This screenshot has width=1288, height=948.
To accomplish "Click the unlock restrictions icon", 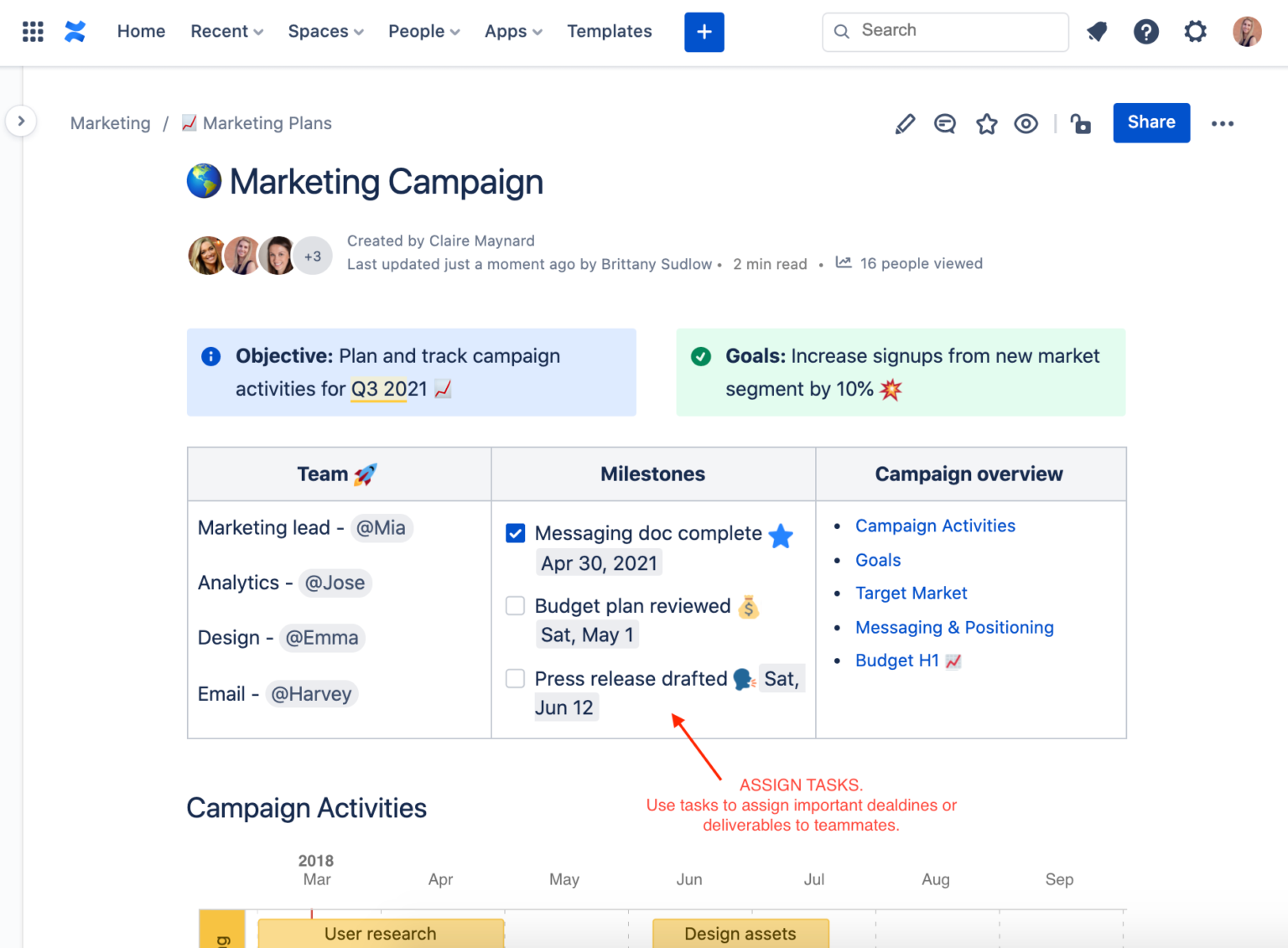I will tap(1080, 123).
